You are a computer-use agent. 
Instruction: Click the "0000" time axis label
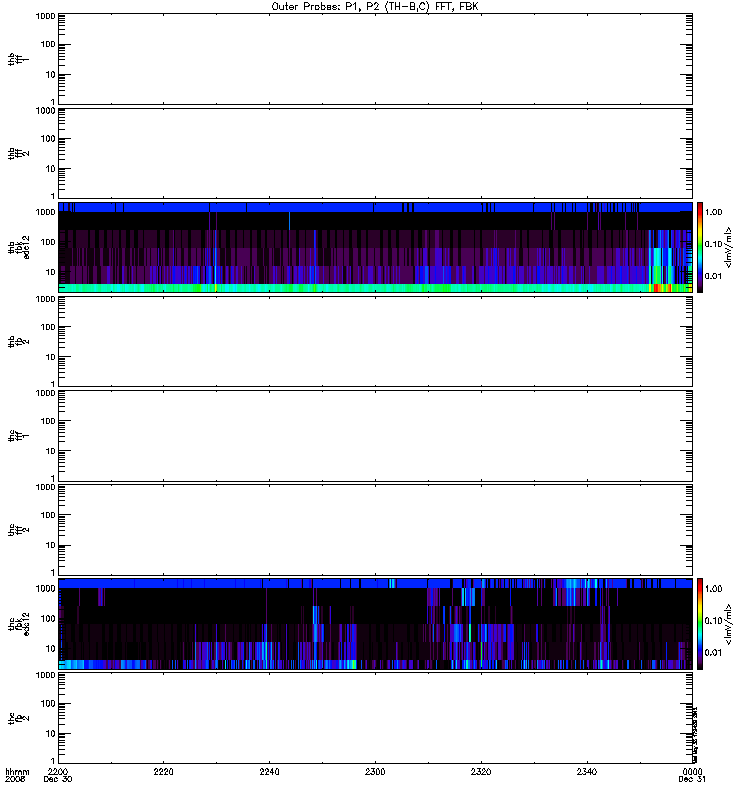[692, 771]
